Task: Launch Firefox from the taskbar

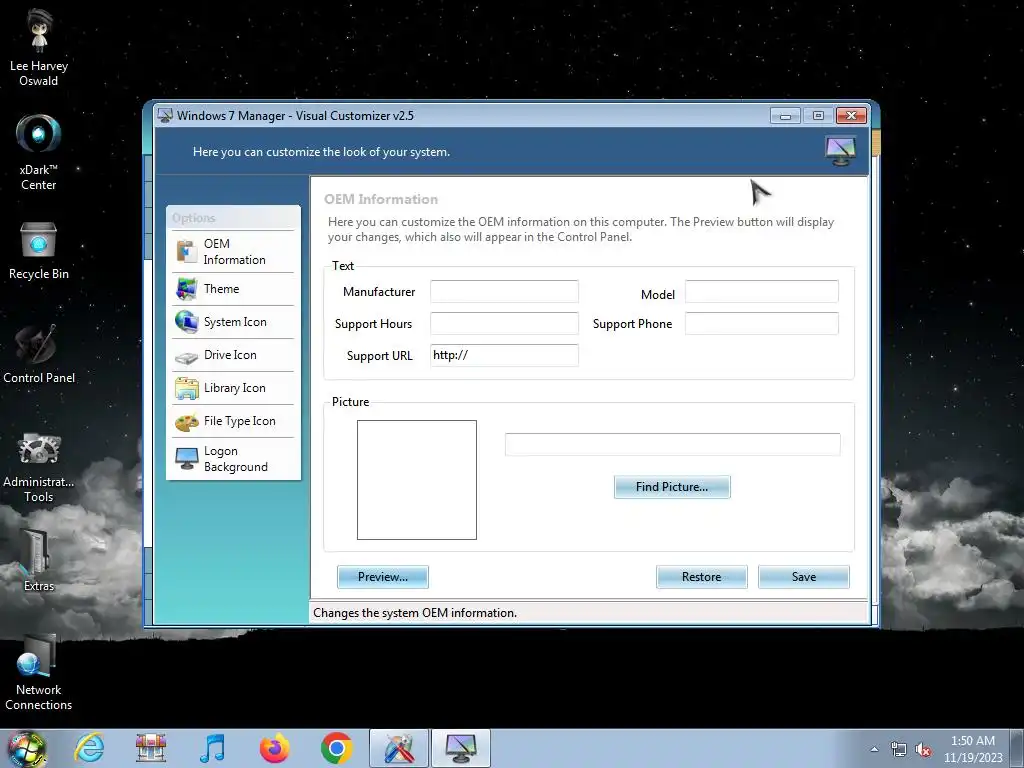Action: click(274, 748)
